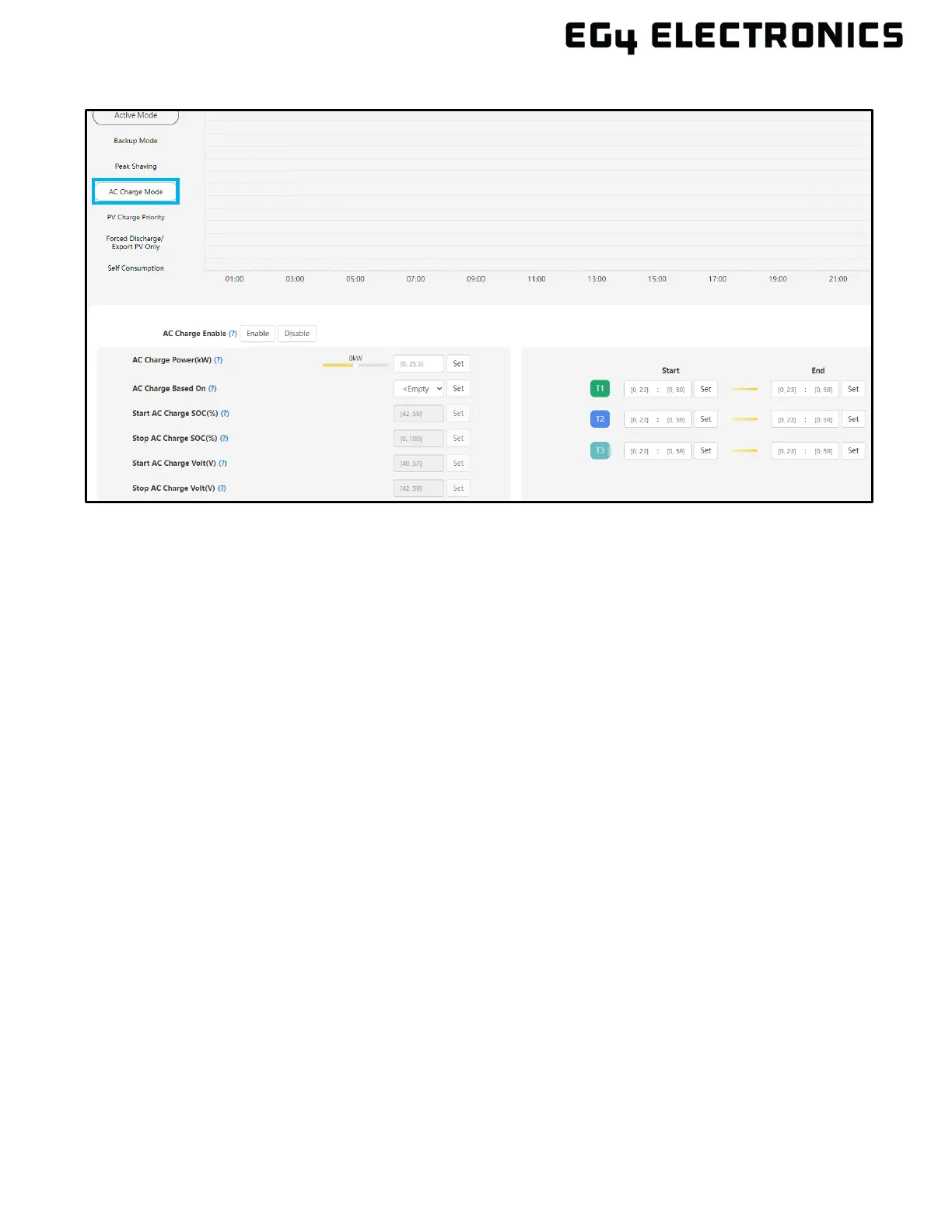Viewport: 952px width, 1232px height.
Task: Set the Start AC Charge Volt value
Action: click(x=458, y=464)
